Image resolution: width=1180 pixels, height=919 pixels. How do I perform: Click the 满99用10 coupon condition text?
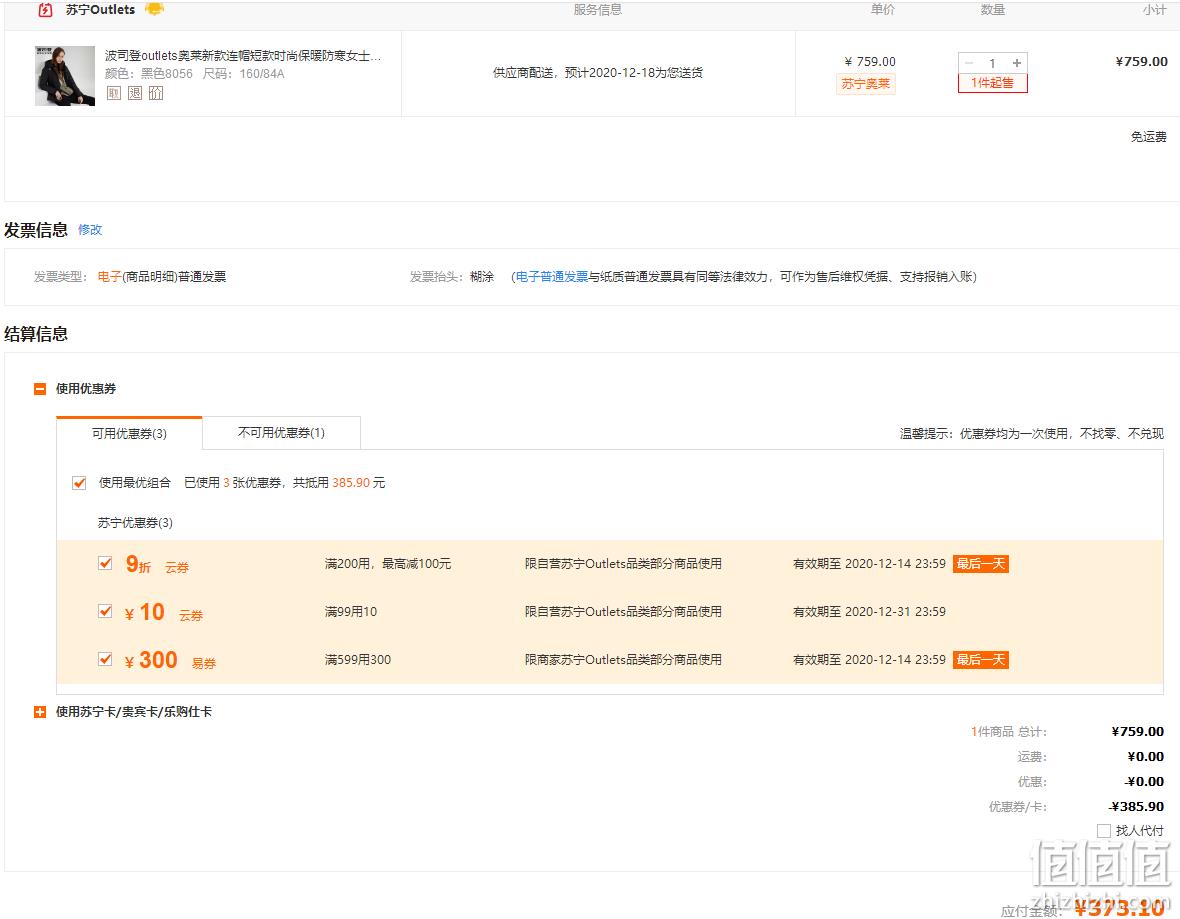click(351, 612)
